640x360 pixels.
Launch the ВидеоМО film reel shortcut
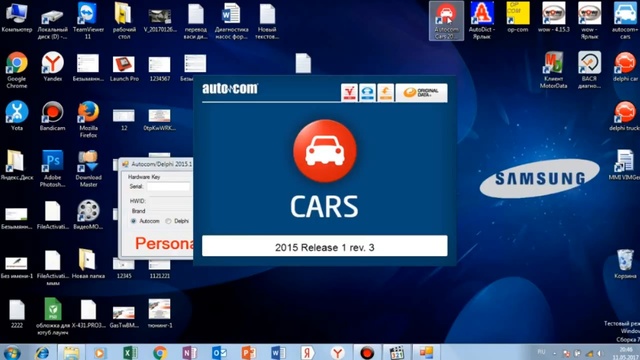pyautogui.click(x=88, y=215)
